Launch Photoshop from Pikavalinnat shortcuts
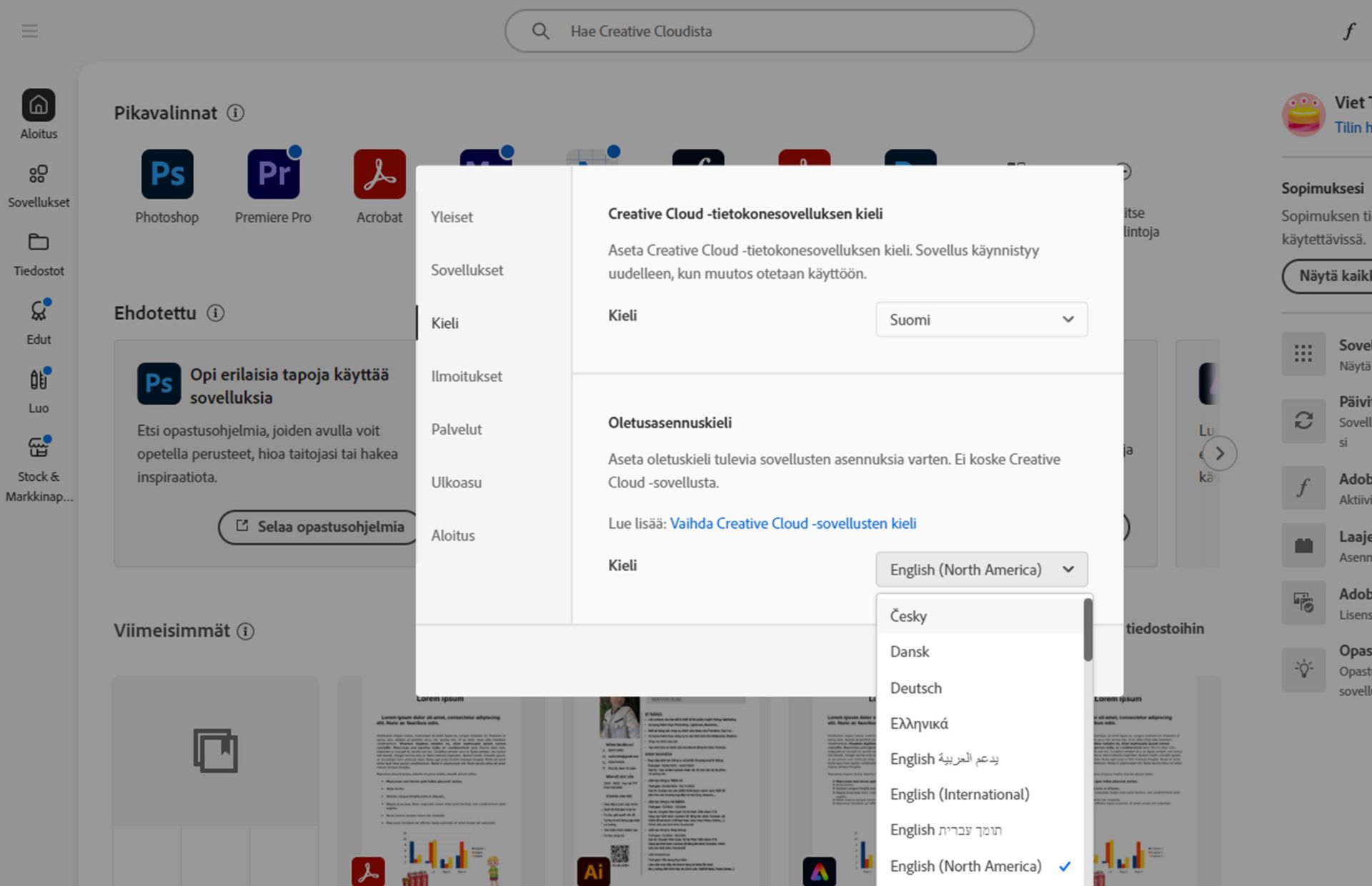This screenshot has height=886, width=1372. [x=167, y=174]
